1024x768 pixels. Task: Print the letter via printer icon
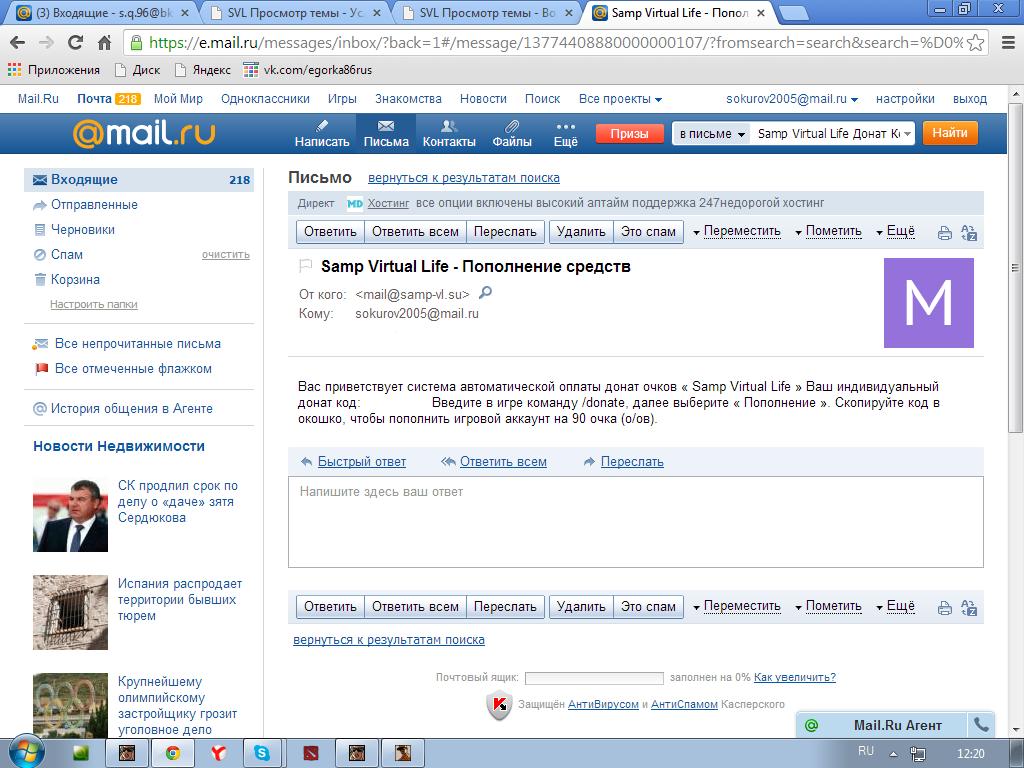pos(944,232)
